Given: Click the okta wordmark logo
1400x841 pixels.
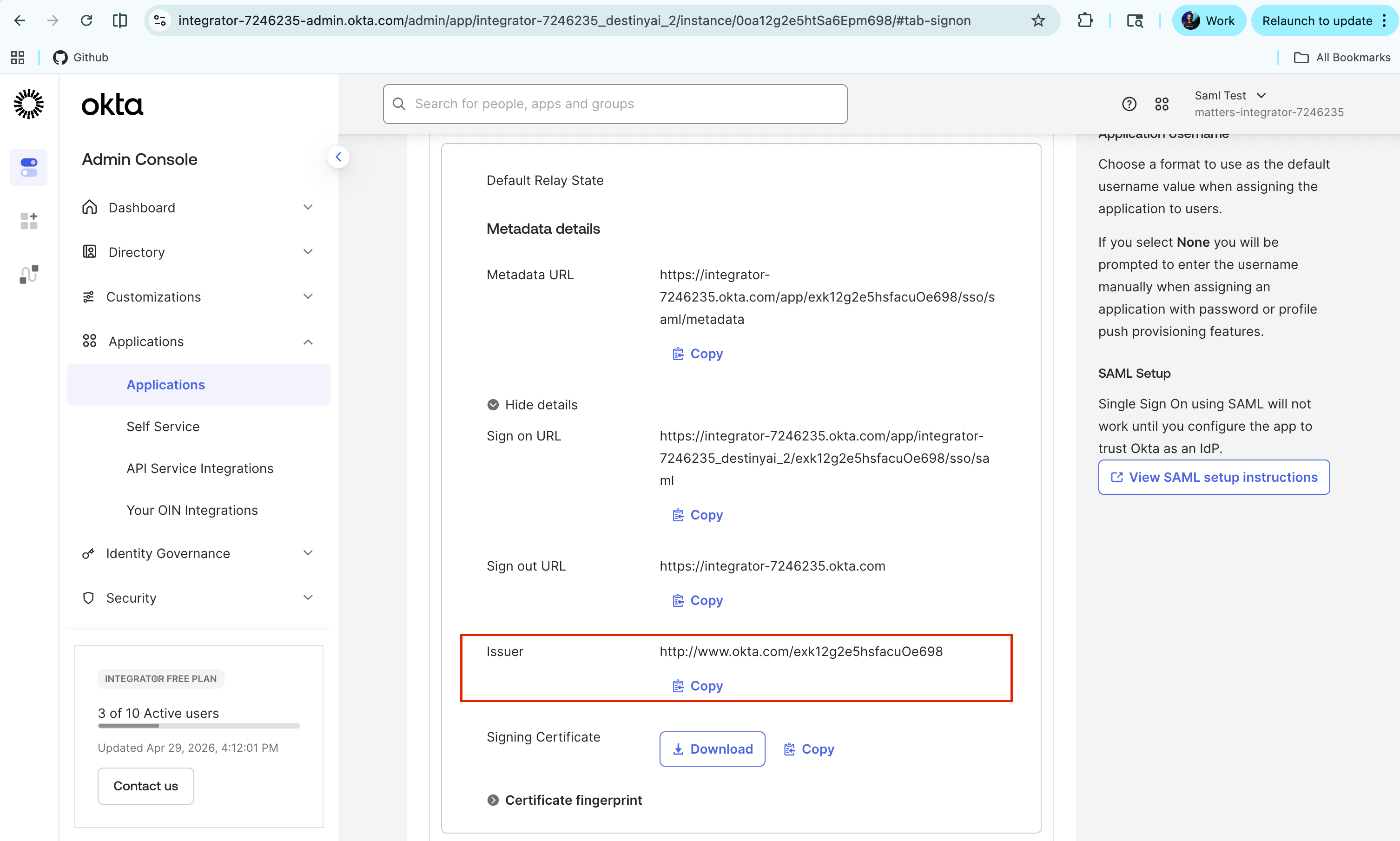Looking at the screenshot, I should point(112,105).
